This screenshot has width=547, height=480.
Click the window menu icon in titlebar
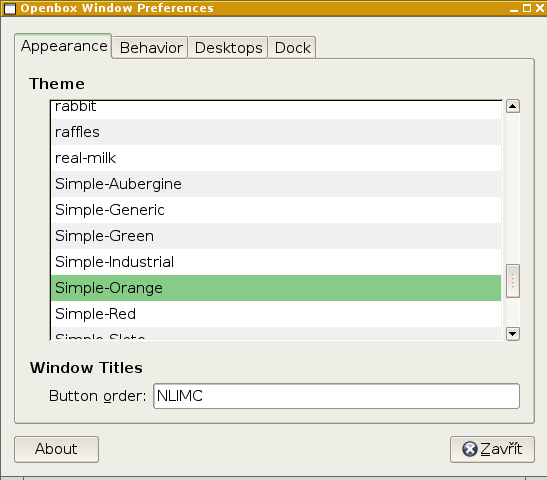[10, 8]
